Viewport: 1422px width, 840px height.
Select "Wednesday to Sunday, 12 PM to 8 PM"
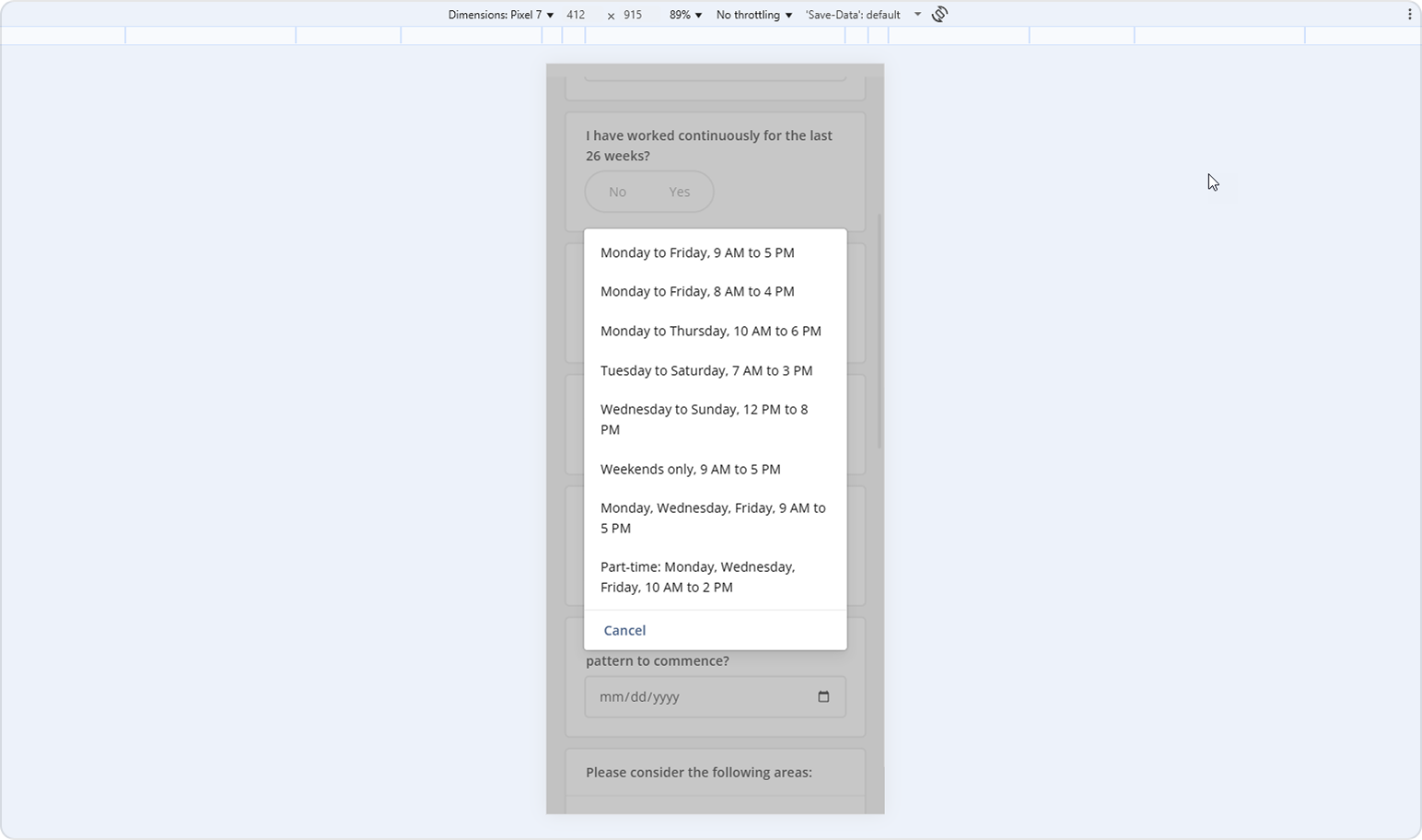click(x=704, y=419)
